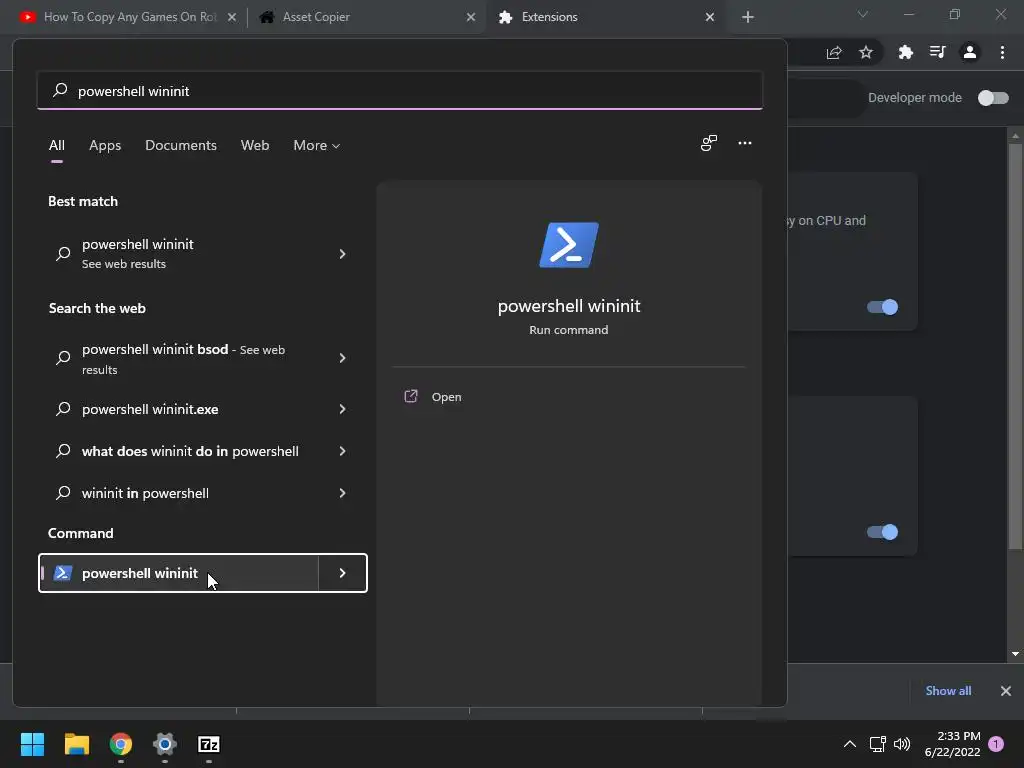Open the search account options icon
This screenshot has width=1024, height=768.
(709, 143)
